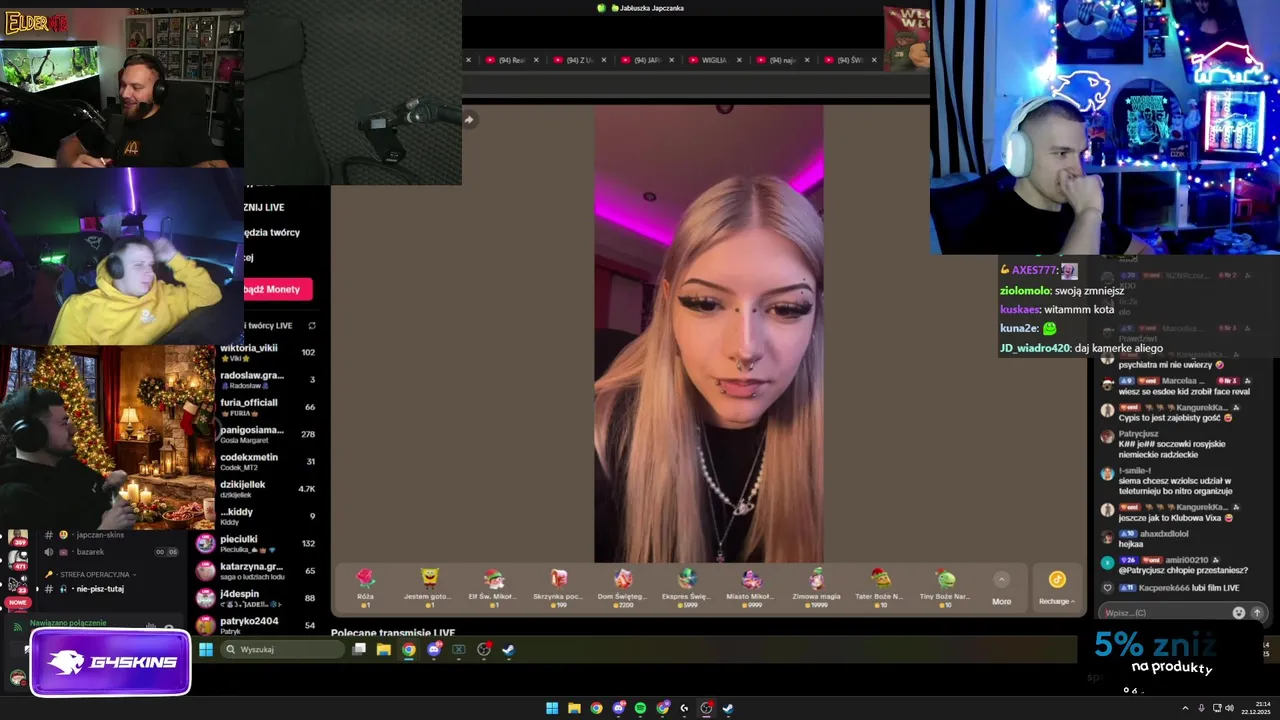Send the Dom Świąteg... gift
The image size is (1280, 720).
pyautogui.click(x=623, y=587)
